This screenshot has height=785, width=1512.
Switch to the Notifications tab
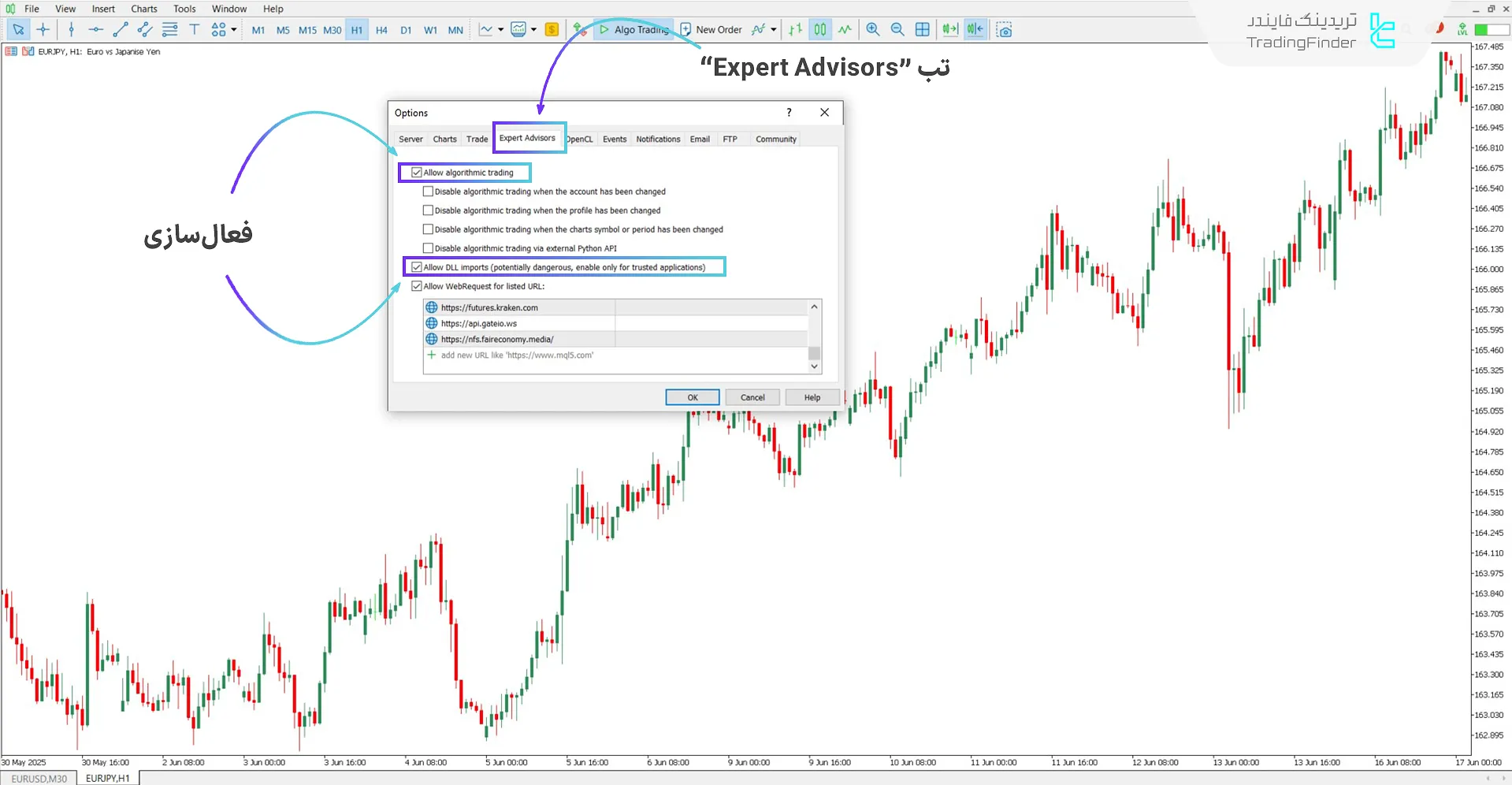657,140
